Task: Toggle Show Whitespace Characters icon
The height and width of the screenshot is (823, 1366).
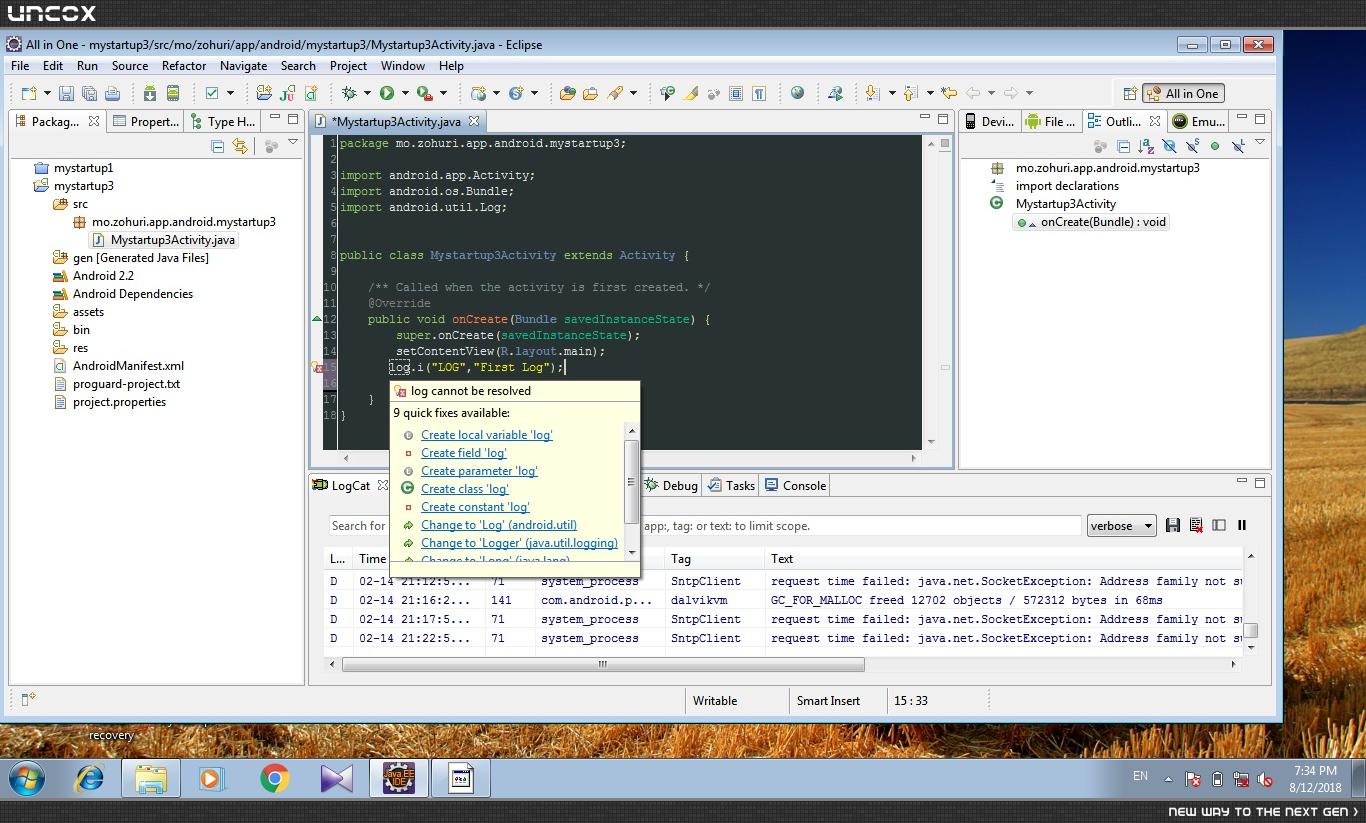Action: pyautogui.click(x=759, y=93)
